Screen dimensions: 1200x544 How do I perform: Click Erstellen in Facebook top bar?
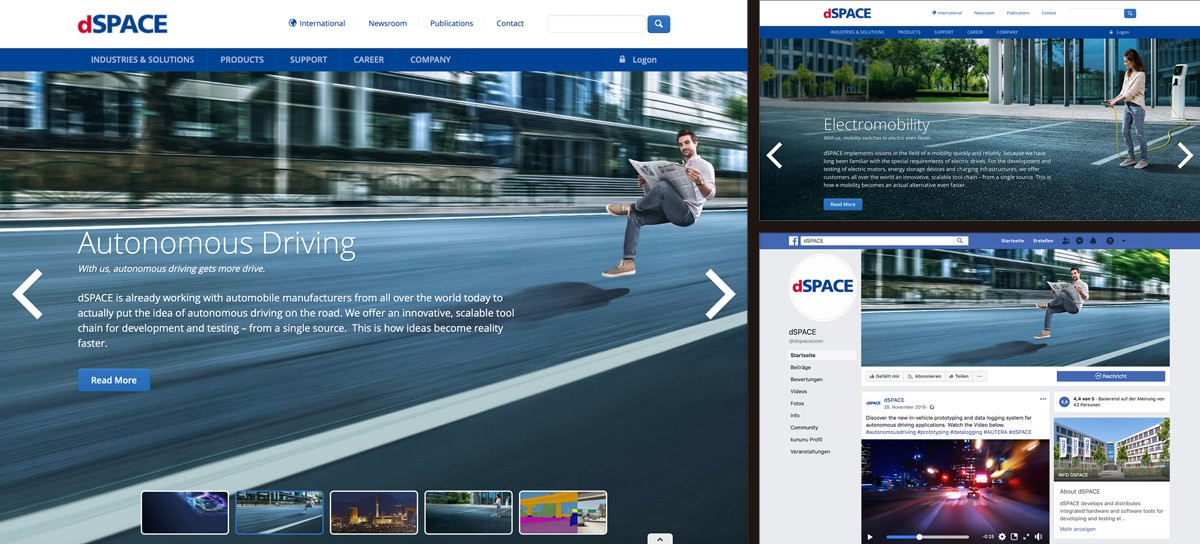pyautogui.click(x=1043, y=241)
